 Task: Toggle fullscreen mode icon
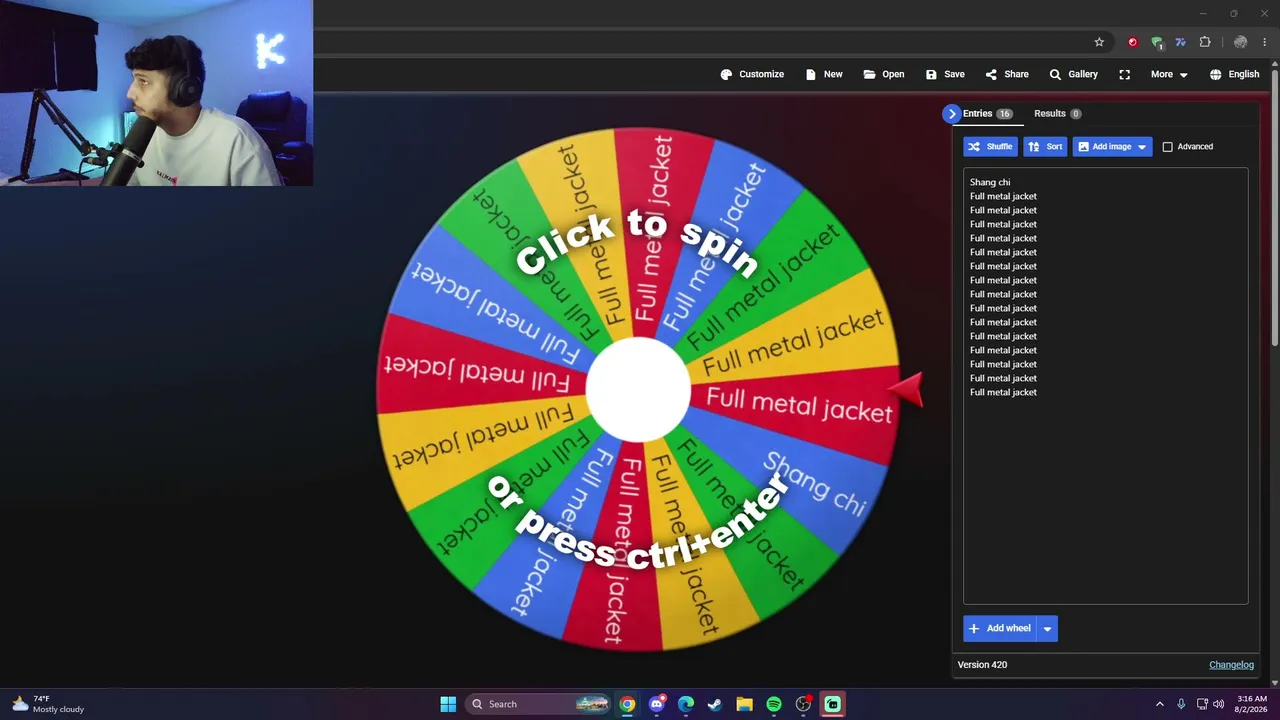click(x=1125, y=74)
